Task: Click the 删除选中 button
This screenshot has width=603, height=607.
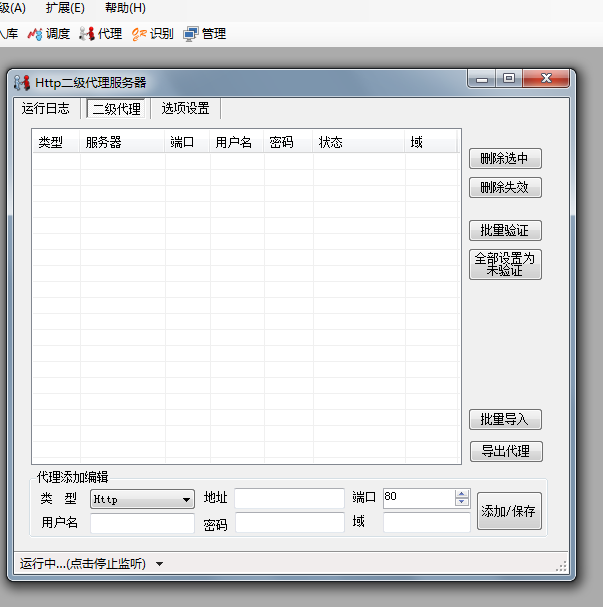Action: tap(505, 159)
